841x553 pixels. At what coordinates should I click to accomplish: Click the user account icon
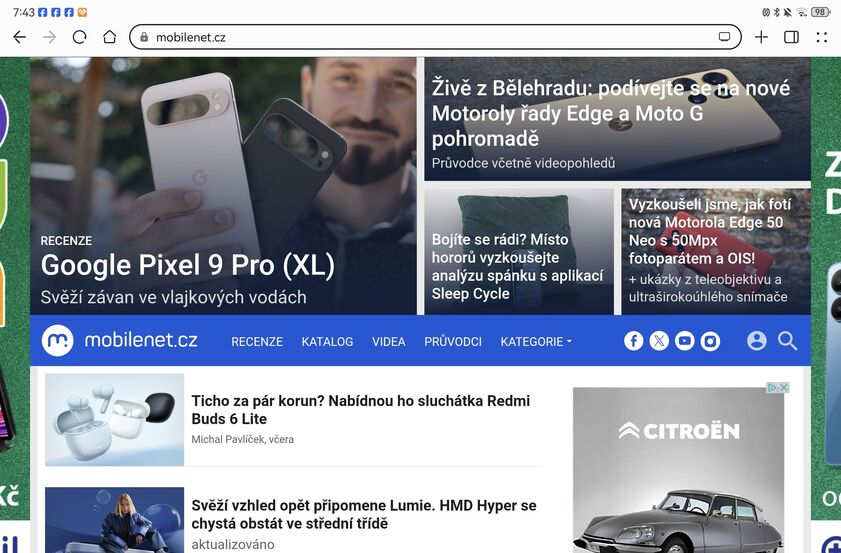tap(756, 341)
